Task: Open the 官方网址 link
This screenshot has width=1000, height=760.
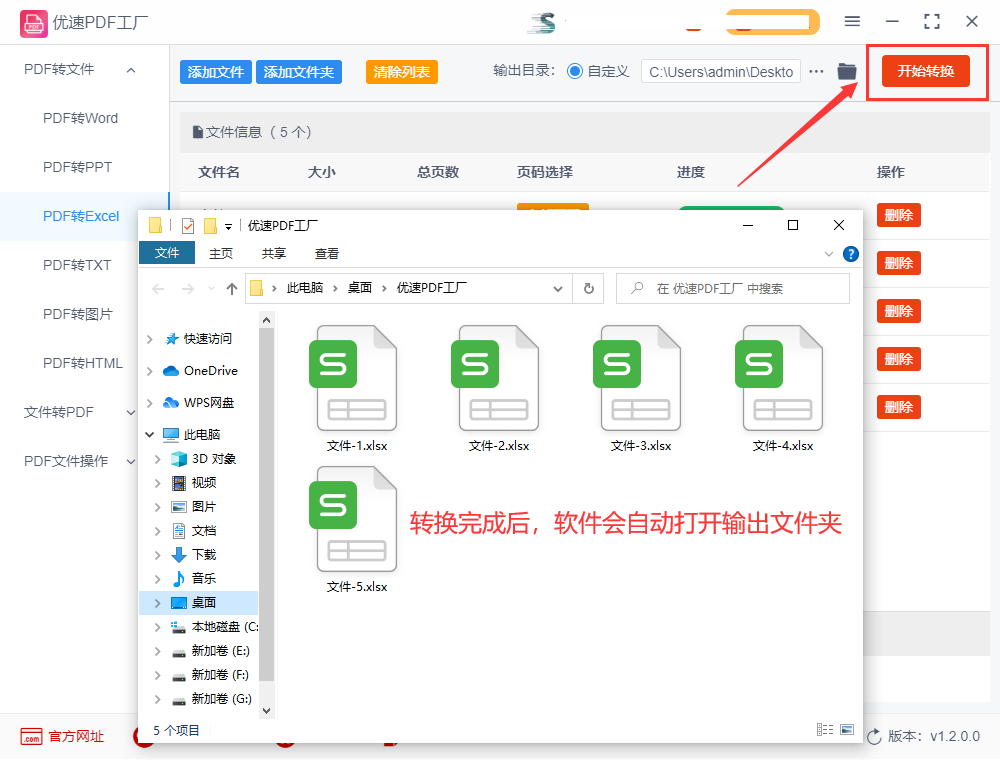Action: (76, 736)
